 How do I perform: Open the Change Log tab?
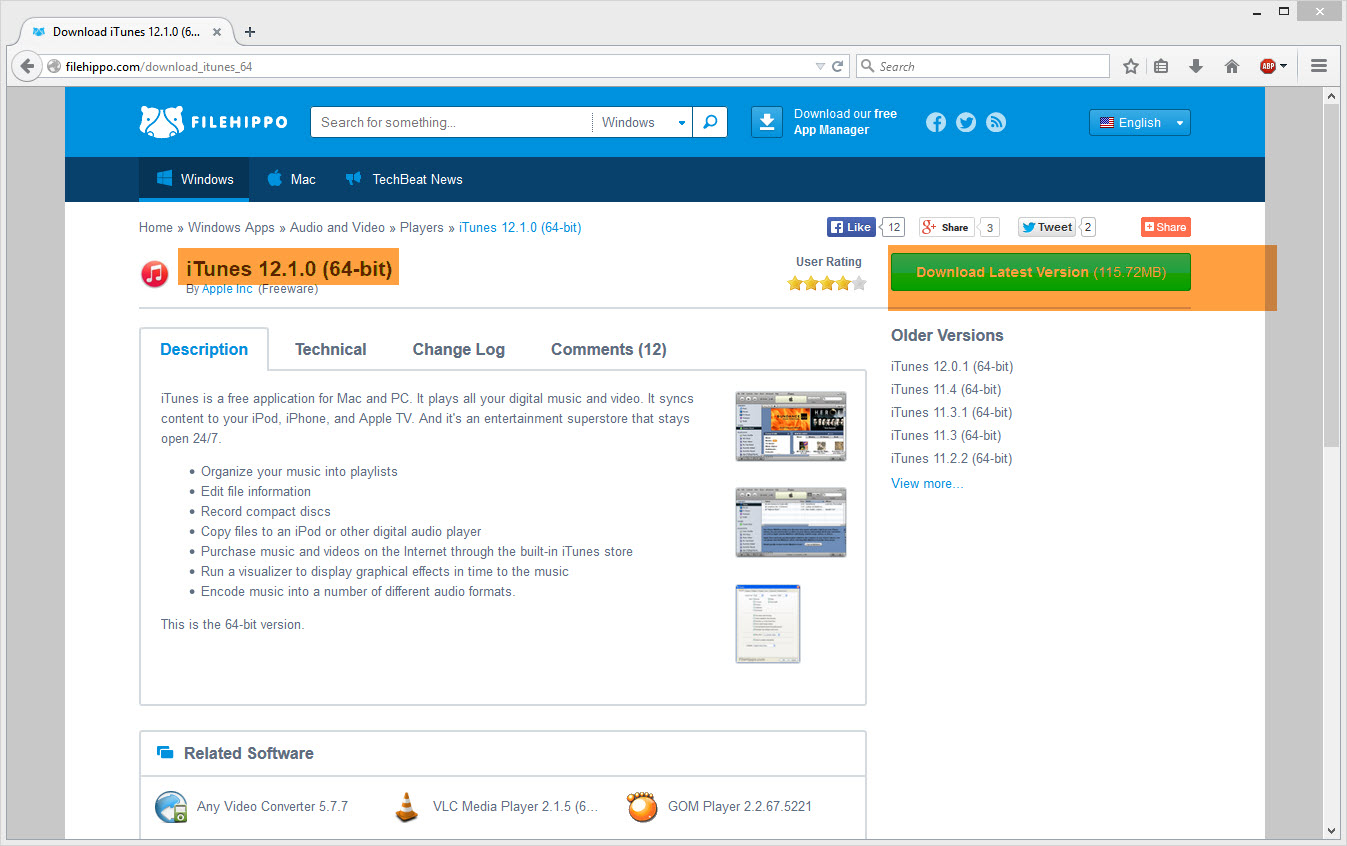click(x=459, y=349)
